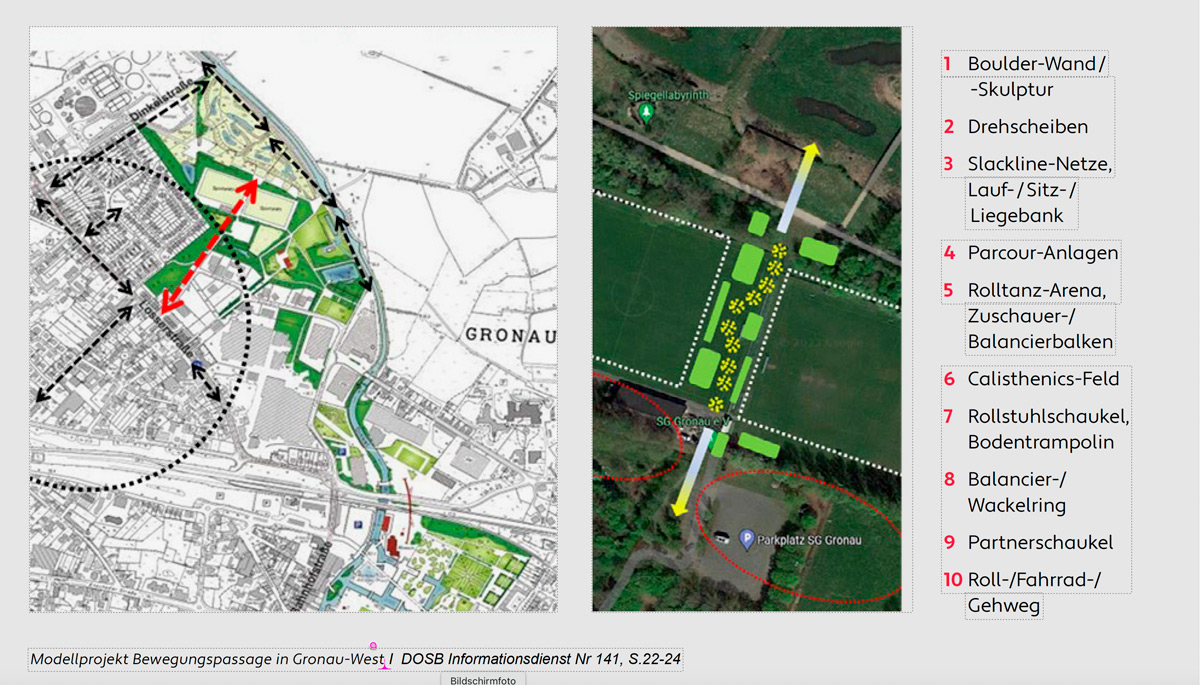The image size is (1200, 685).
Task: Click the Parkplatz SG Gronau parking pin
Action: click(x=746, y=539)
